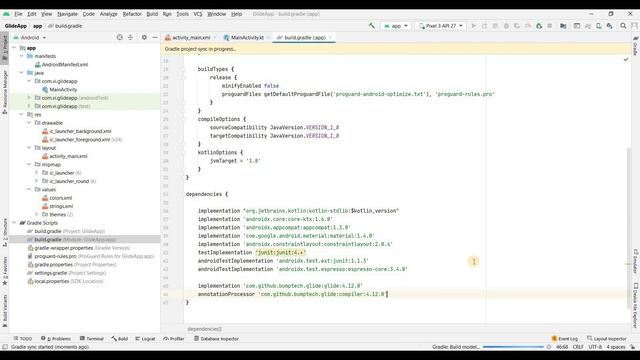Select strings.xml in values folder
The height and width of the screenshot is (360, 640).
coord(61,206)
